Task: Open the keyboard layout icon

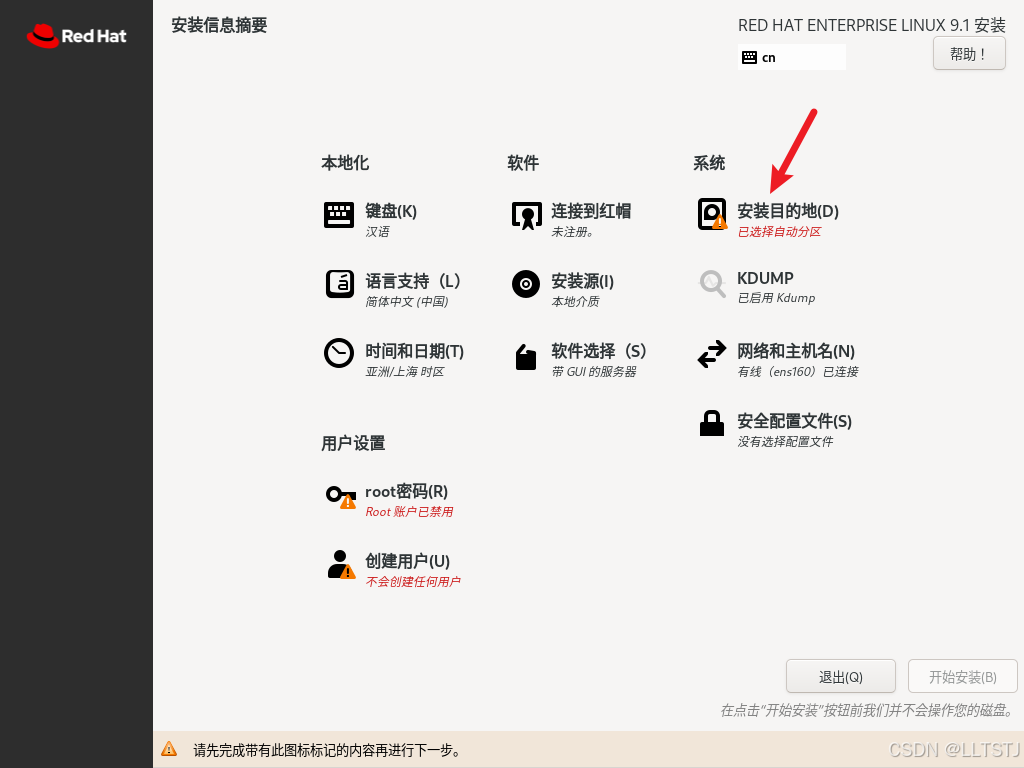Action: (339, 214)
